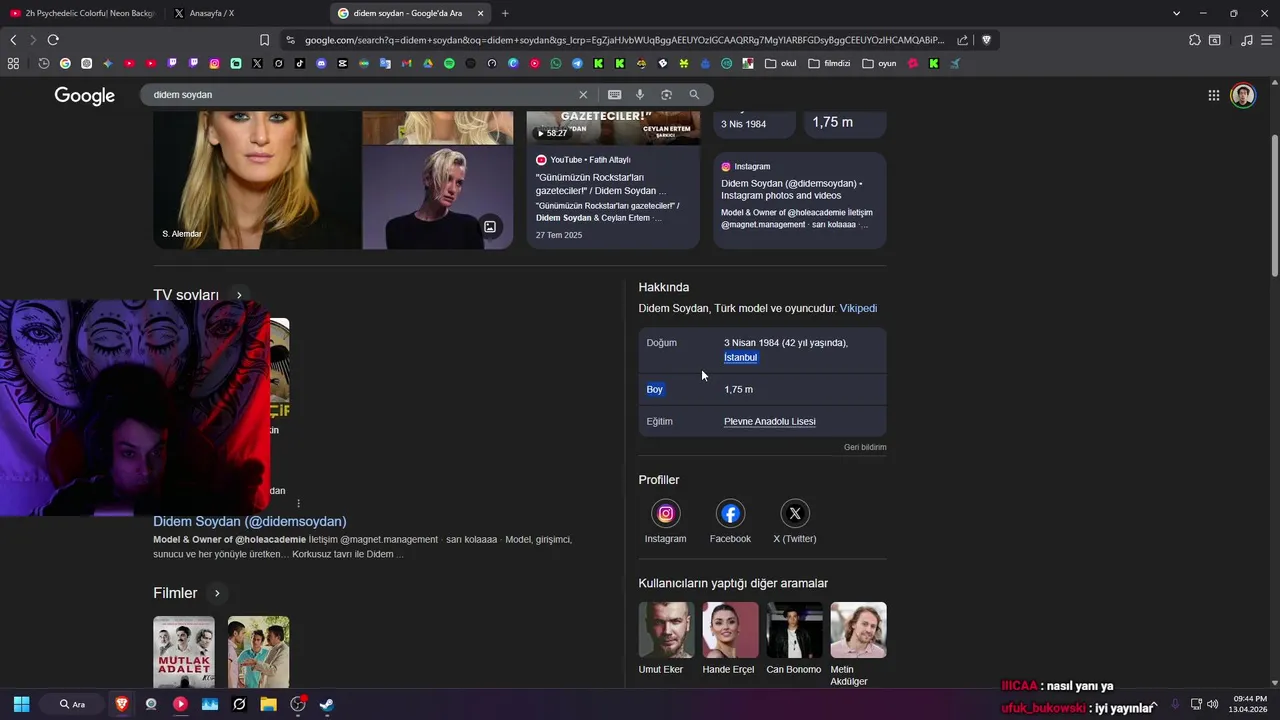Click the Geri bildirim feedback link

865,447
